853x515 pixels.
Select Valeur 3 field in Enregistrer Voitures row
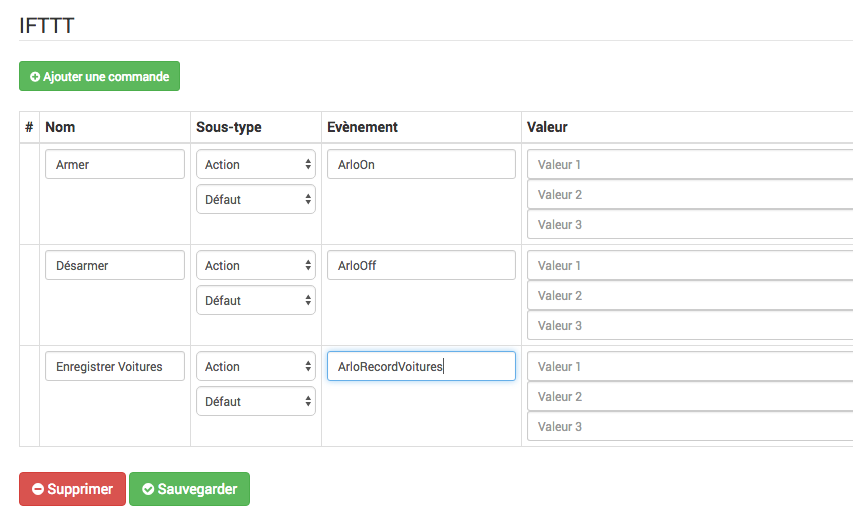pyautogui.click(x=690, y=426)
